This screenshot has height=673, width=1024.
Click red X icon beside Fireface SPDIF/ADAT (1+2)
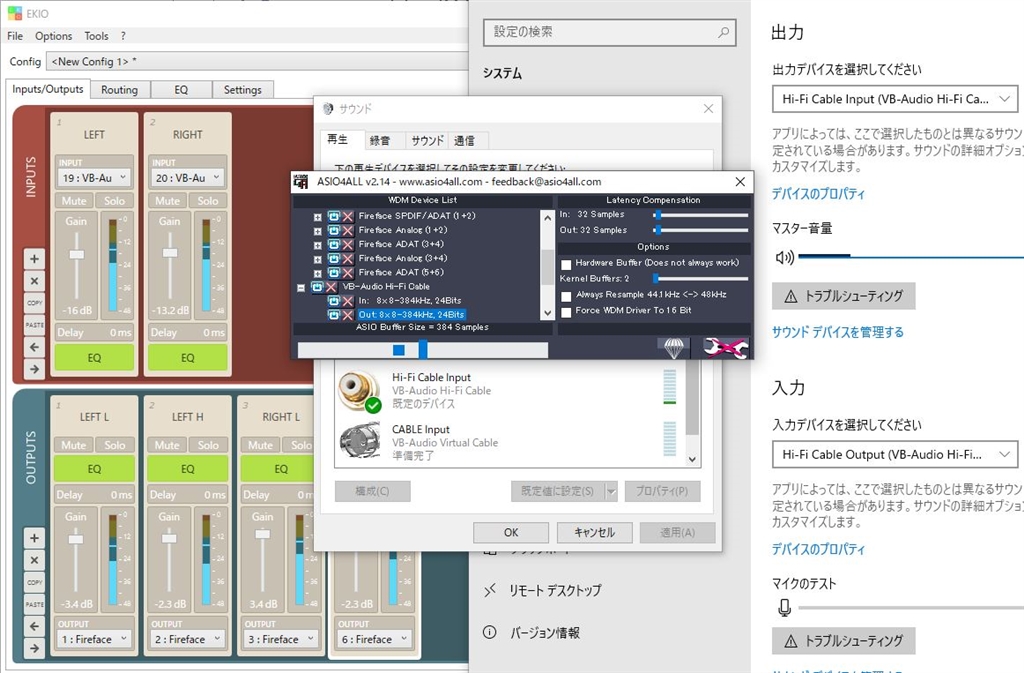click(x=348, y=216)
